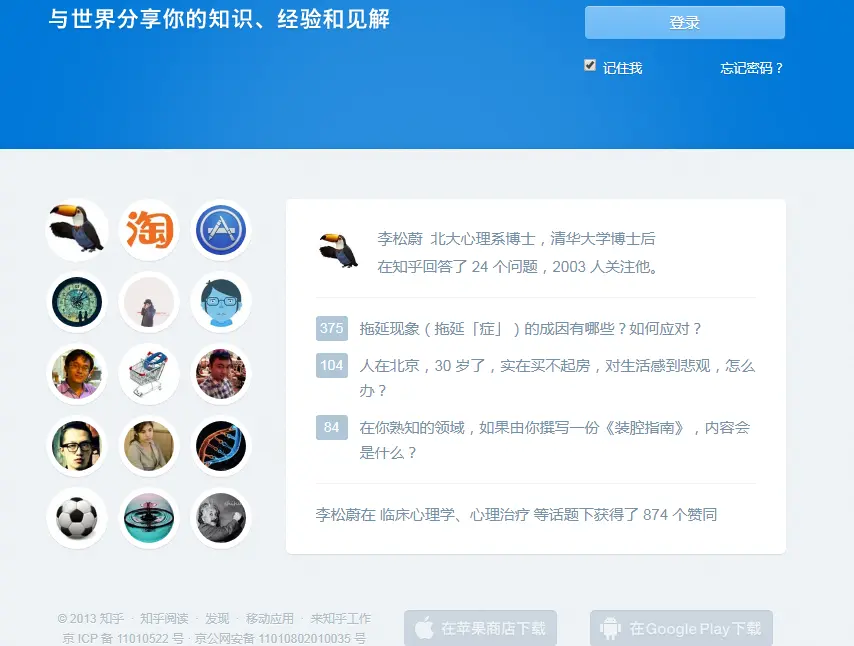
Task: Click the shopping cart avatar
Action: point(149,374)
